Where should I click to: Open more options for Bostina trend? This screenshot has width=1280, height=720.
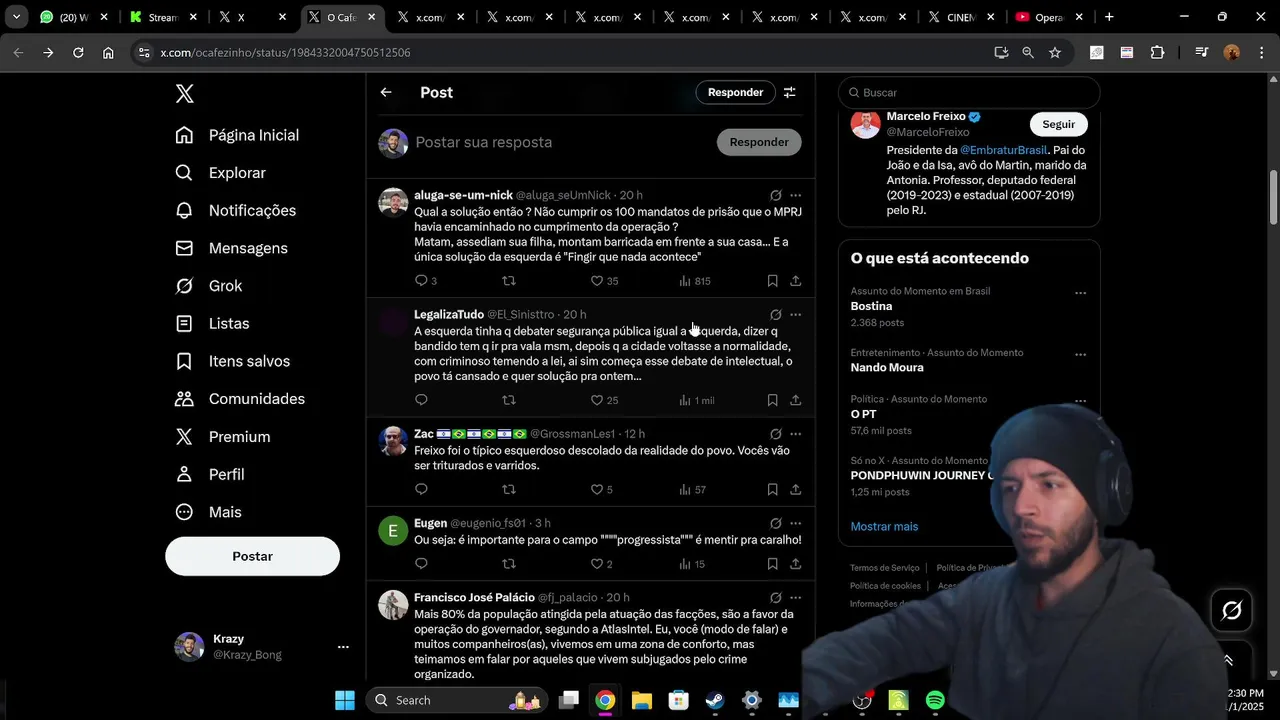pyautogui.click(x=1080, y=293)
